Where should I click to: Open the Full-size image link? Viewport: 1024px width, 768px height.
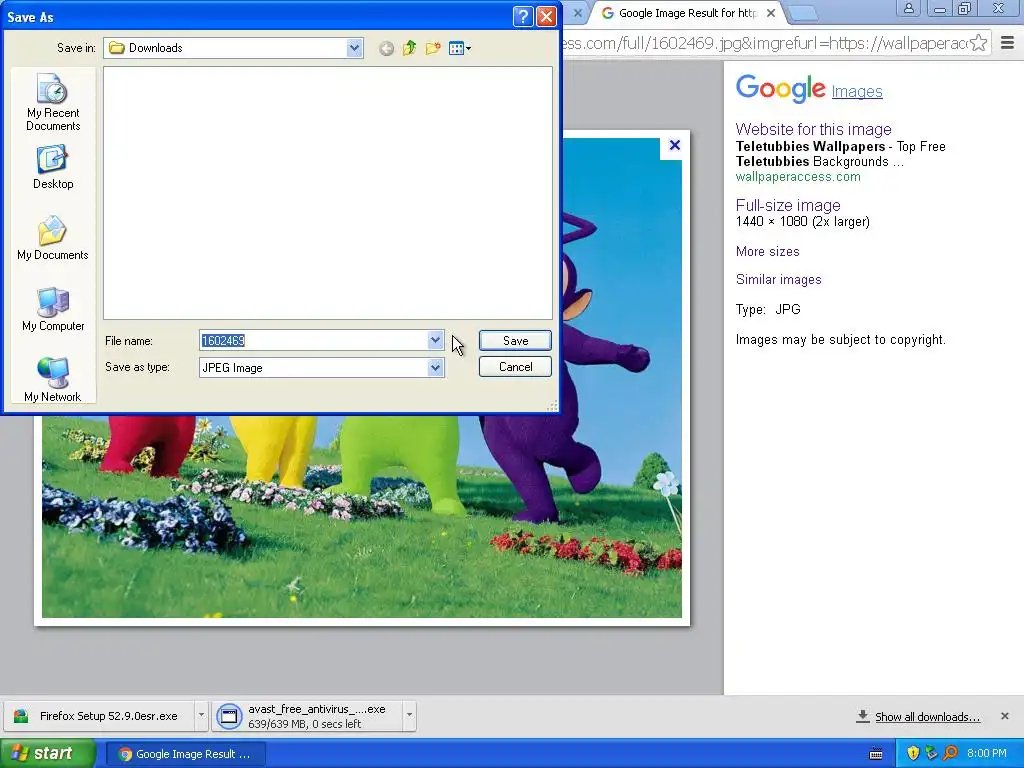[x=788, y=205]
